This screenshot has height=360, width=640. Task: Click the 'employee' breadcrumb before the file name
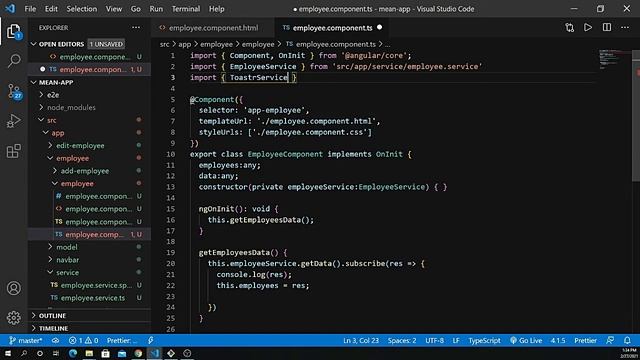[258, 44]
